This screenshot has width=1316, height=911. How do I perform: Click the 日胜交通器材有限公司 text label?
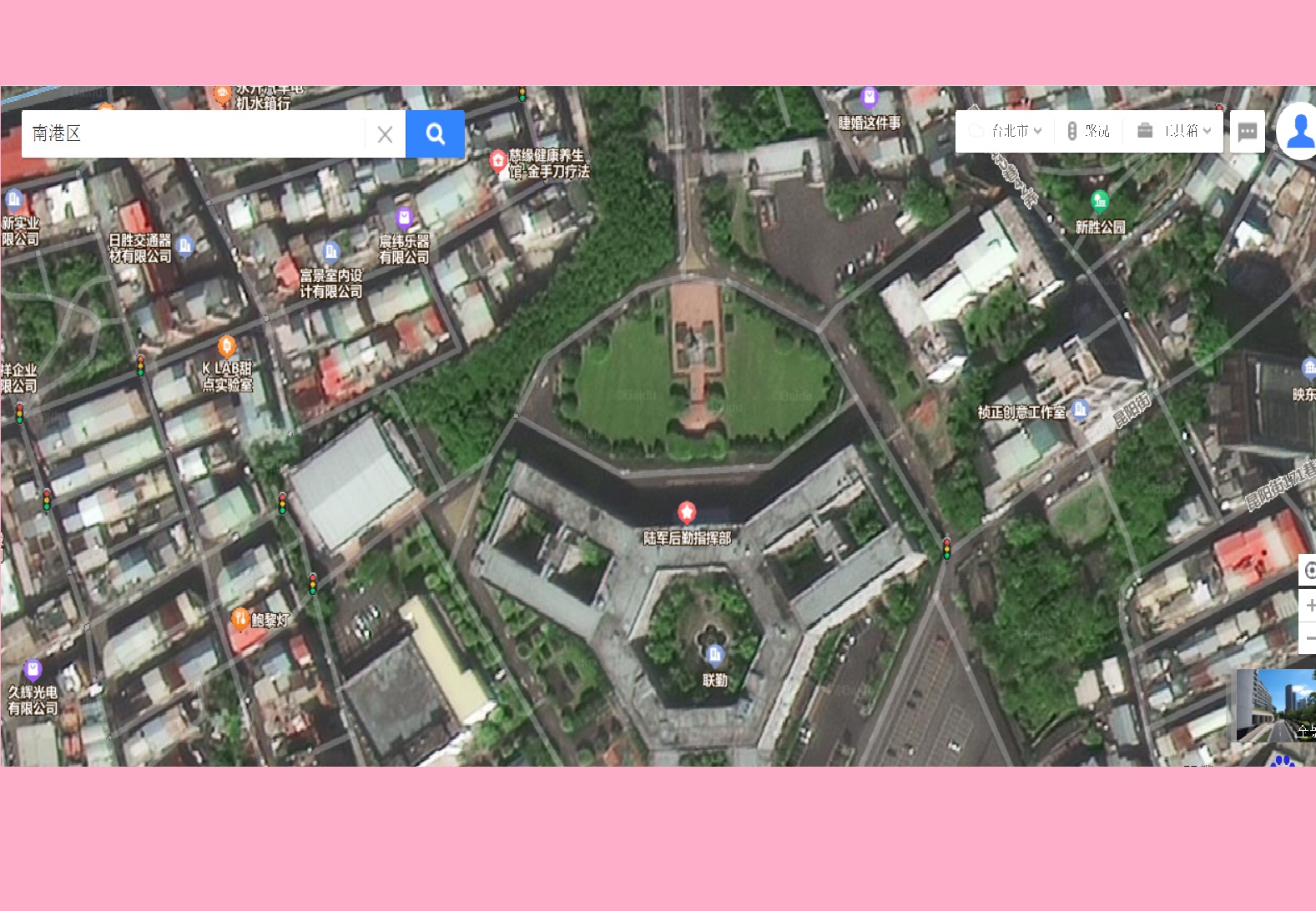coord(140,248)
